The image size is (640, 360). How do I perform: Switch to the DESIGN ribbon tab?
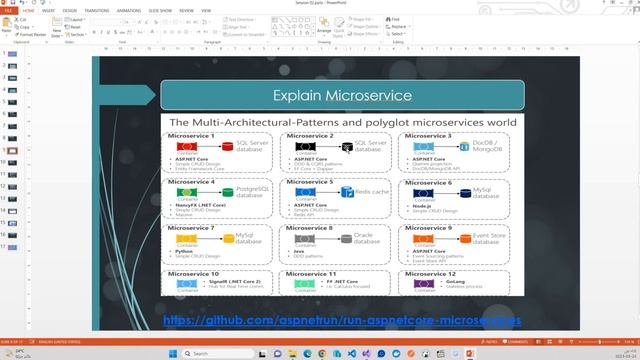tap(69, 11)
